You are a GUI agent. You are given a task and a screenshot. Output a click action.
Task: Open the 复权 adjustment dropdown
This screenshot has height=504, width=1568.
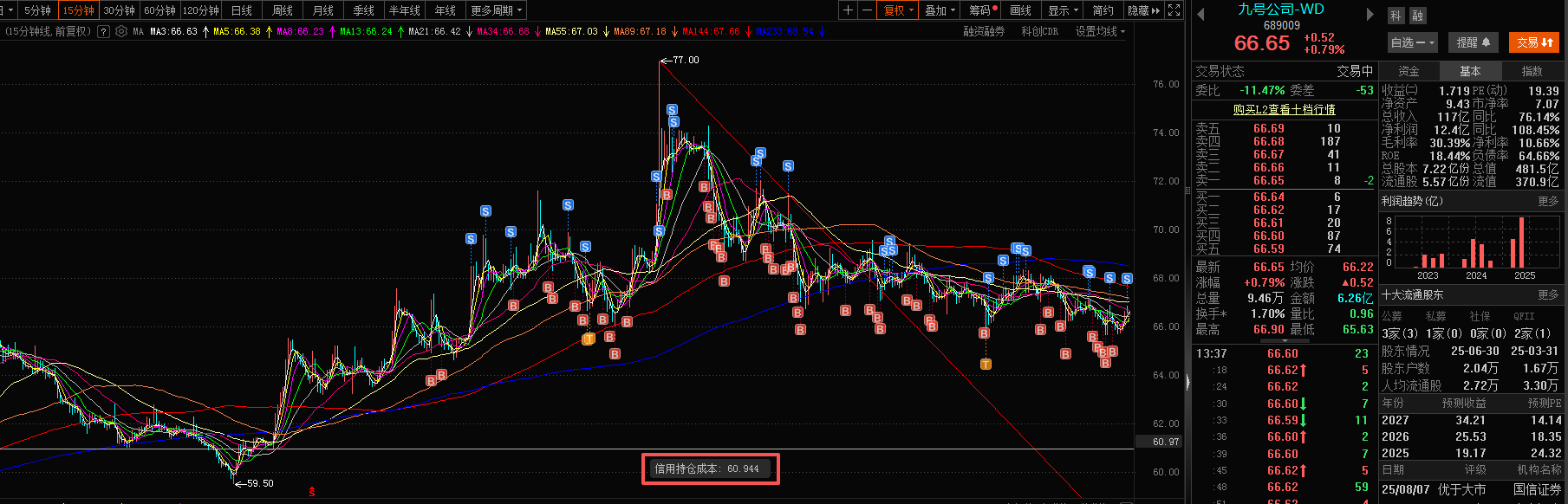pos(899,10)
